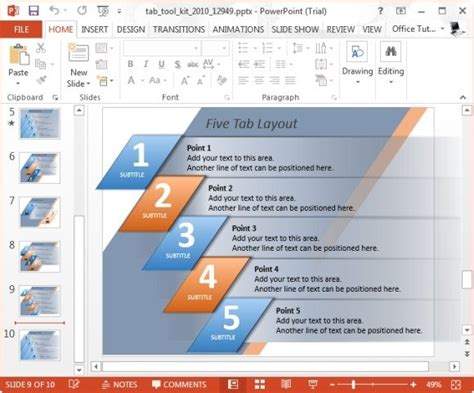Click COMMENTS button in status bar
Image resolution: width=474 pixels, height=393 pixels.
[x=179, y=385]
